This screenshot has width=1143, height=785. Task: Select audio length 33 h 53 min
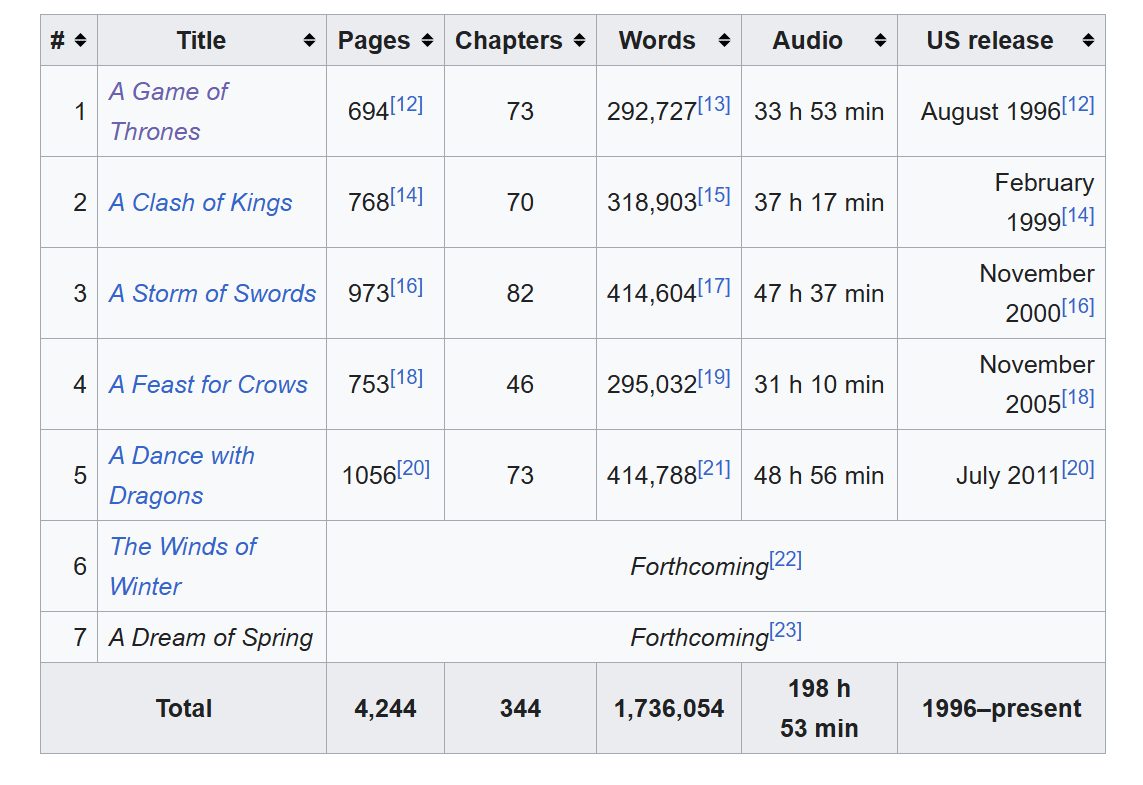(819, 112)
